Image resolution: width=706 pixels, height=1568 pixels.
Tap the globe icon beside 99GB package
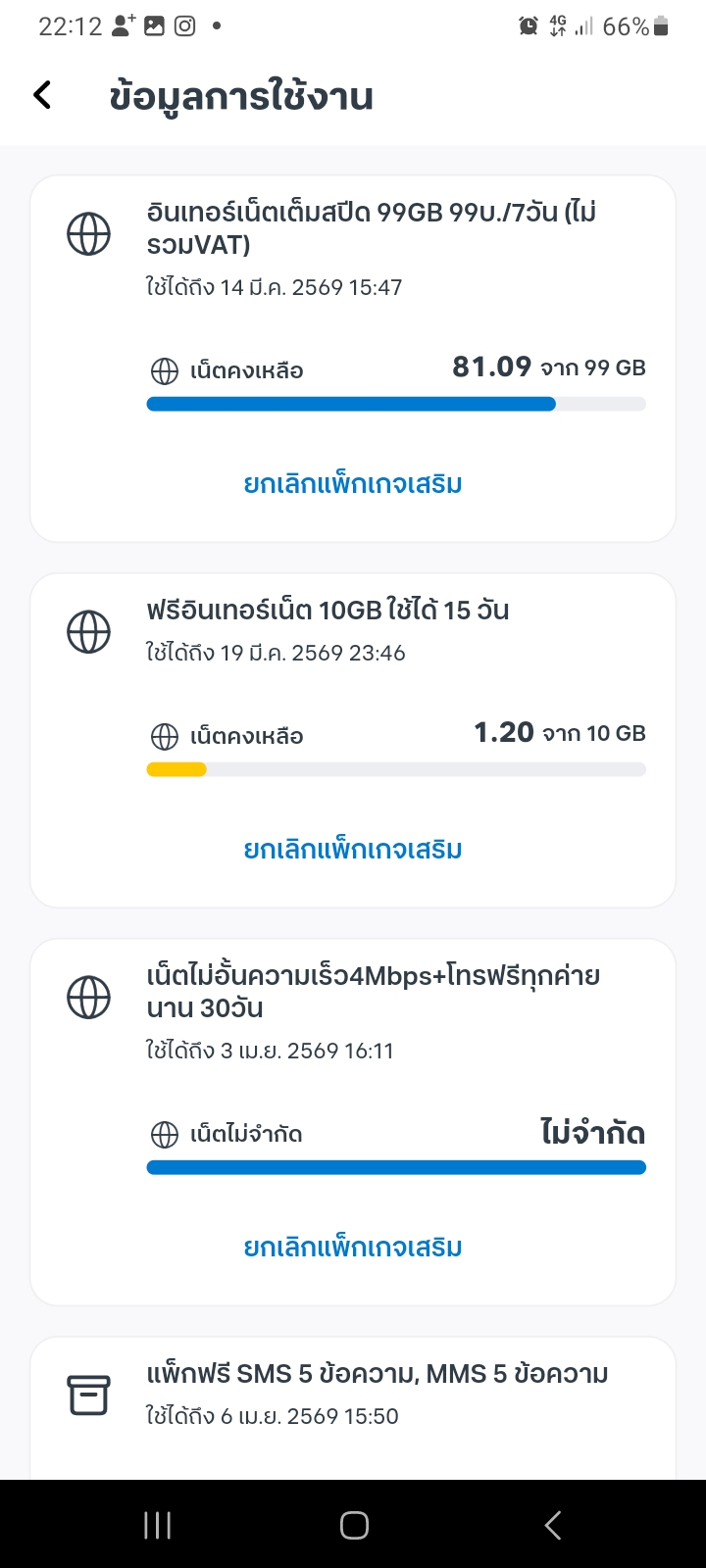88,234
